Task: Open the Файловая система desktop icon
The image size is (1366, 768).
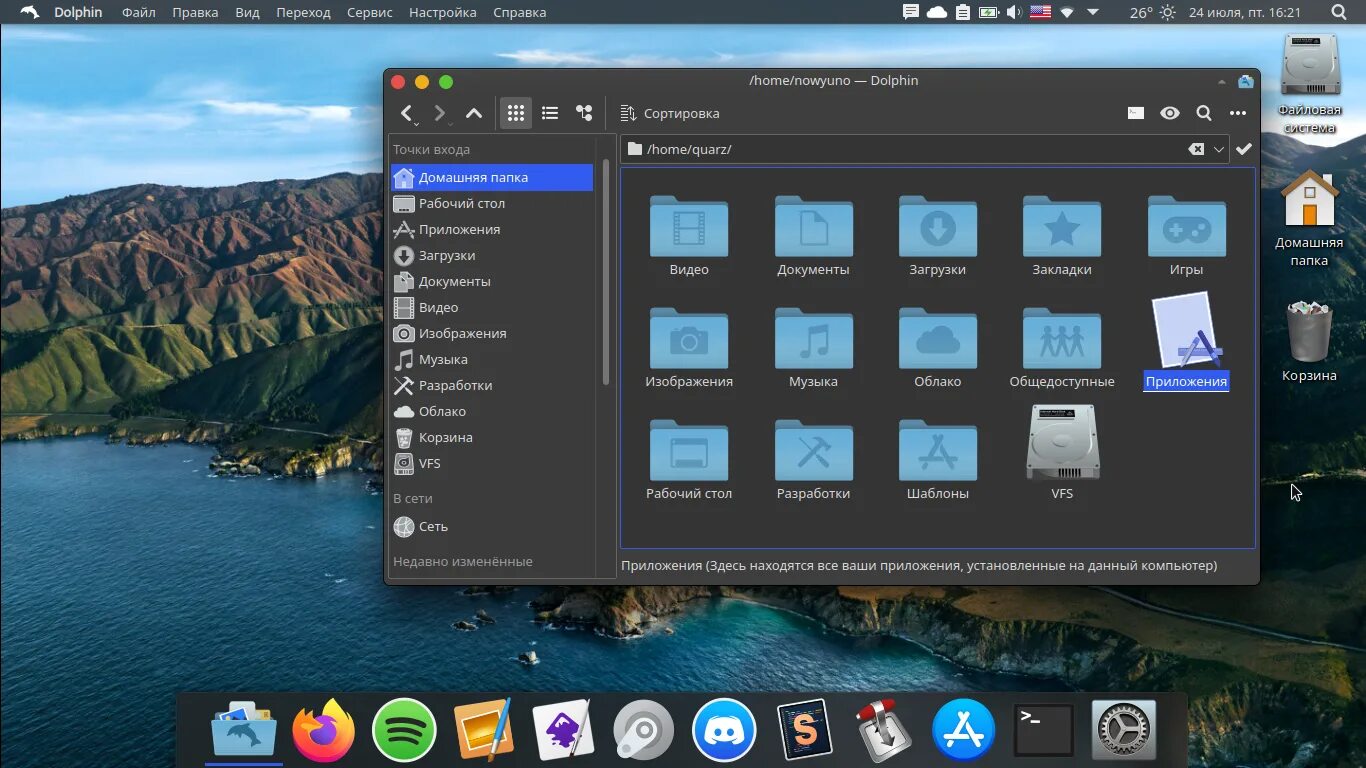Action: [1310, 84]
